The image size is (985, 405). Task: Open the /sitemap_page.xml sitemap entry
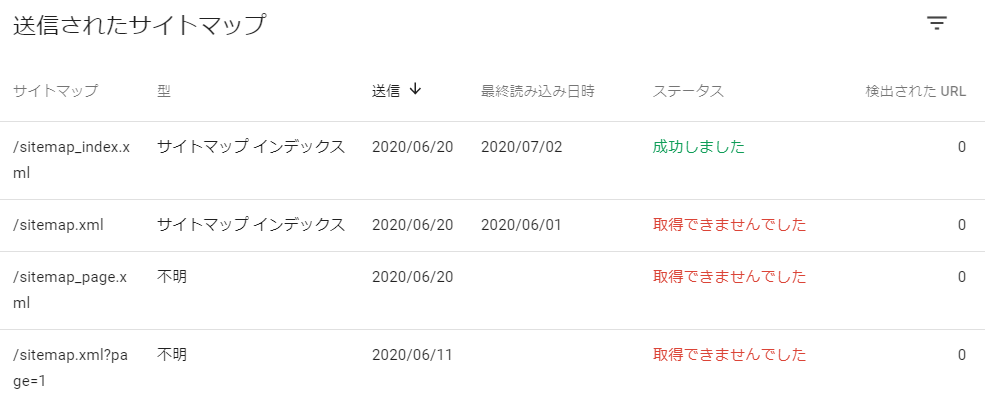coord(492,290)
